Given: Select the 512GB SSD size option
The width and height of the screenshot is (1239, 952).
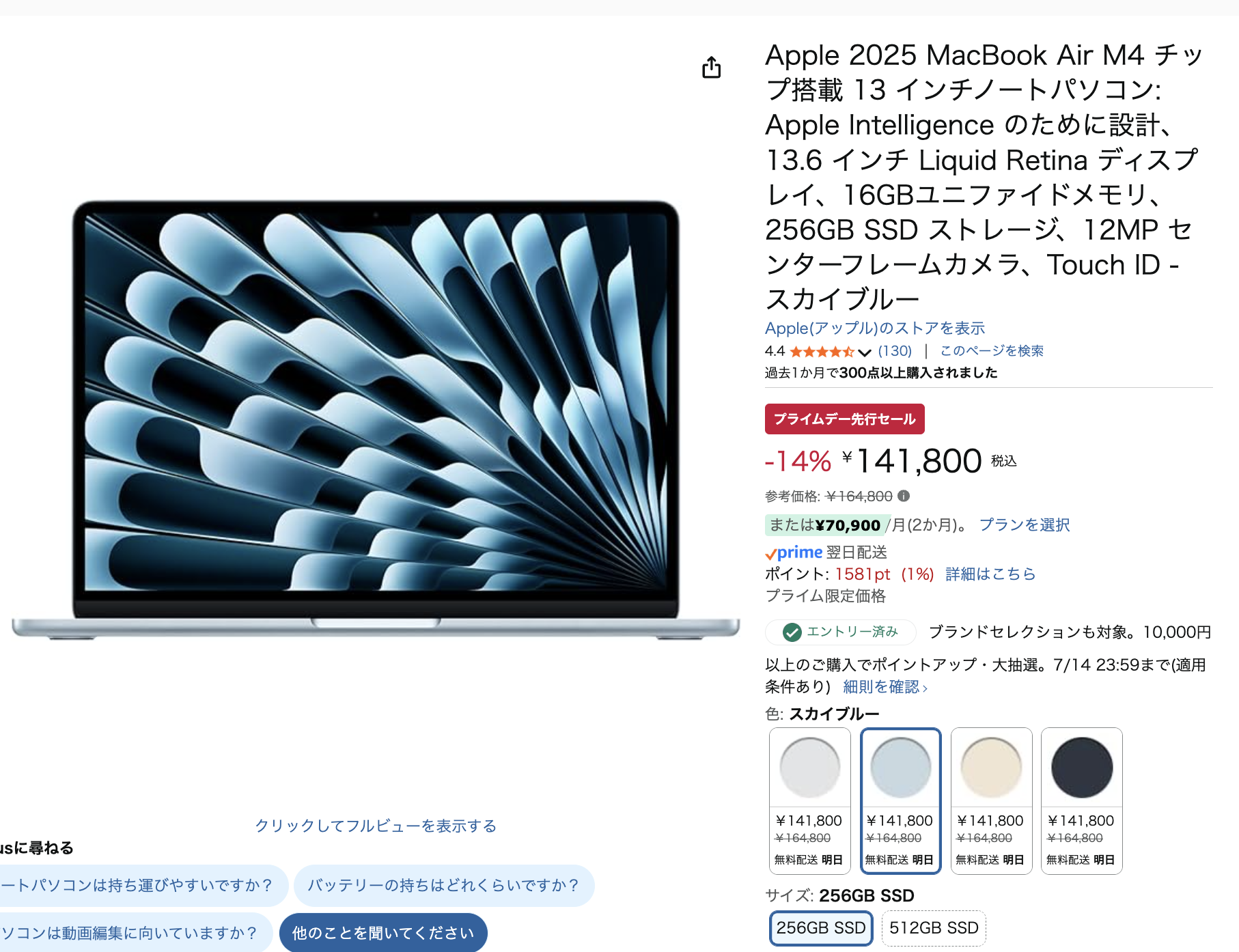Looking at the screenshot, I should coord(934,928).
